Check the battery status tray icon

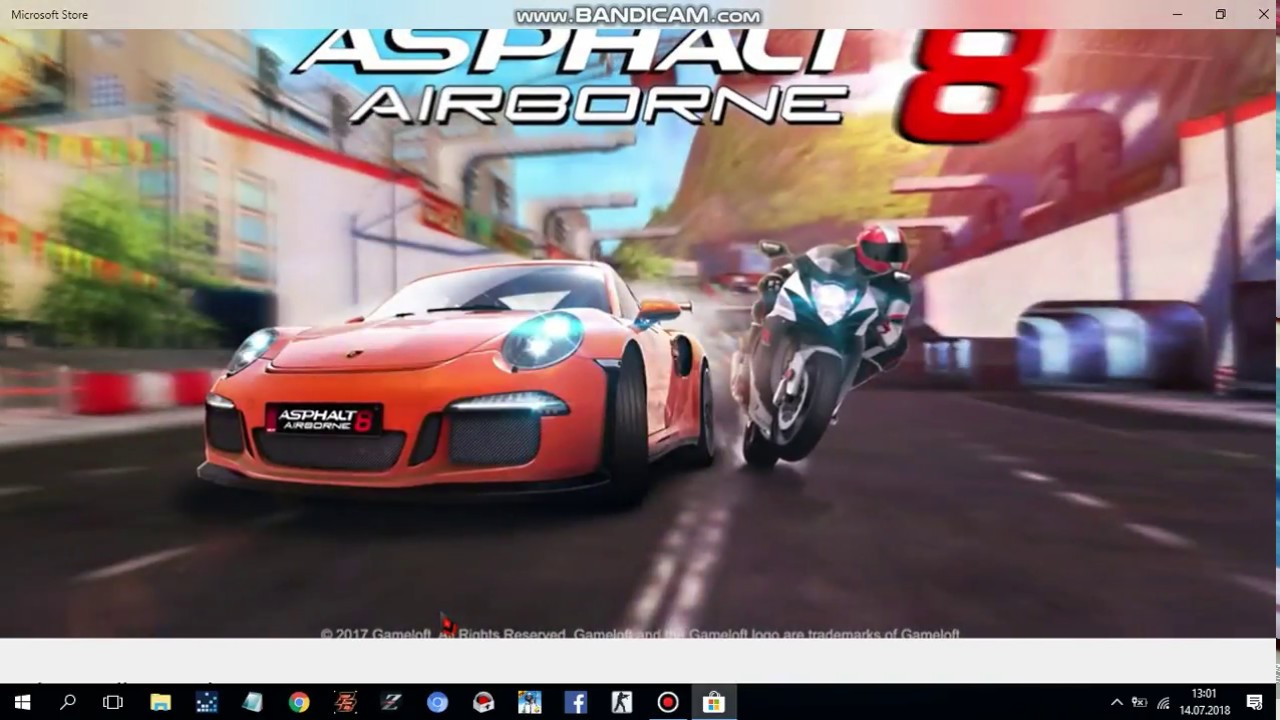click(1139, 703)
